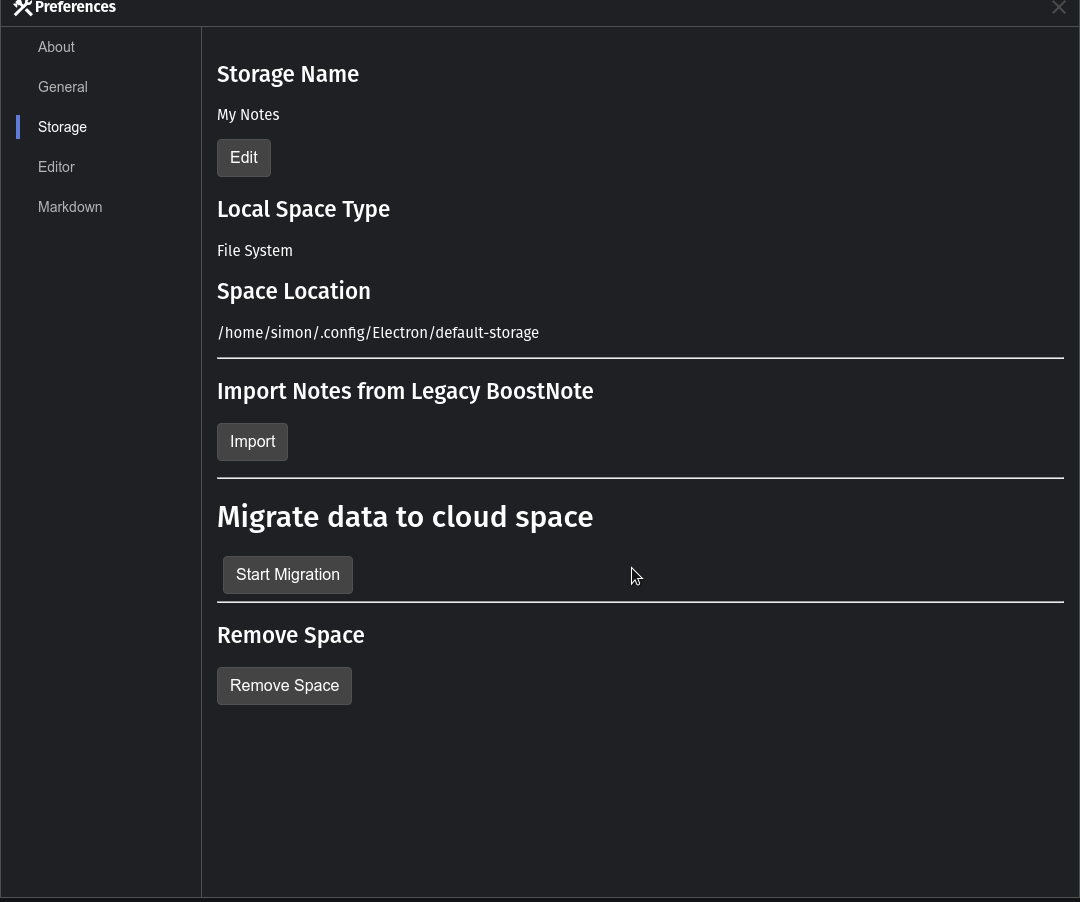The image size is (1080, 902).
Task: Click the "Space Location" heading
Action: tap(294, 292)
